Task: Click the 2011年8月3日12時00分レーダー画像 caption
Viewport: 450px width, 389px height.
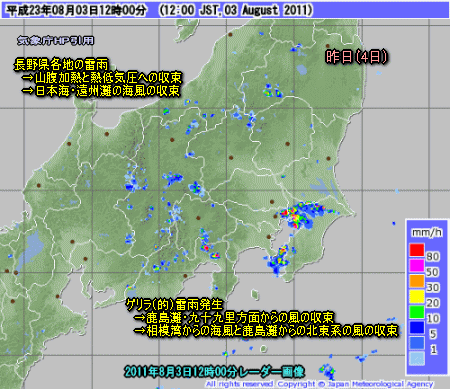Action: tap(214, 371)
